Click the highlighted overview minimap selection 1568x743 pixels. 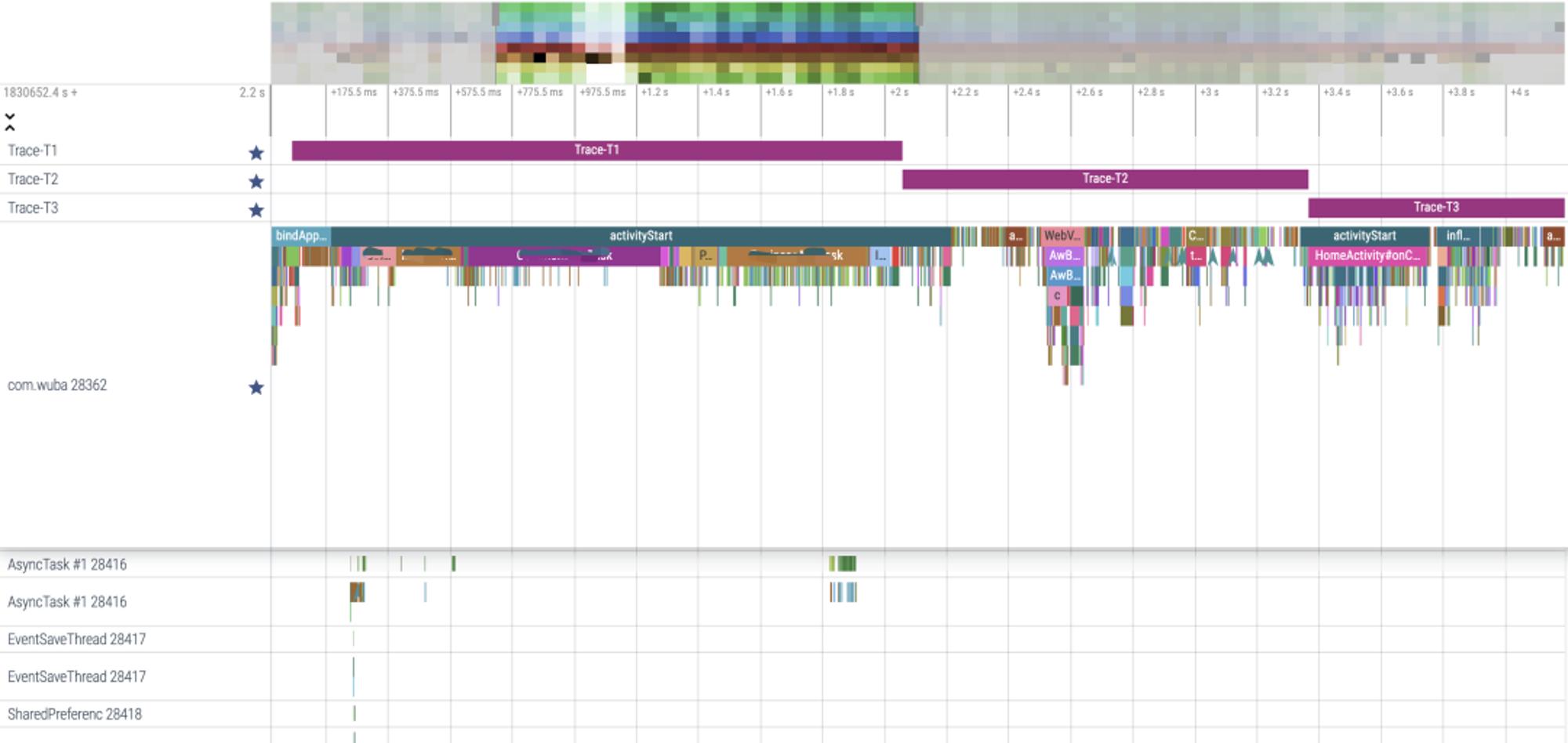coord(707,43)
